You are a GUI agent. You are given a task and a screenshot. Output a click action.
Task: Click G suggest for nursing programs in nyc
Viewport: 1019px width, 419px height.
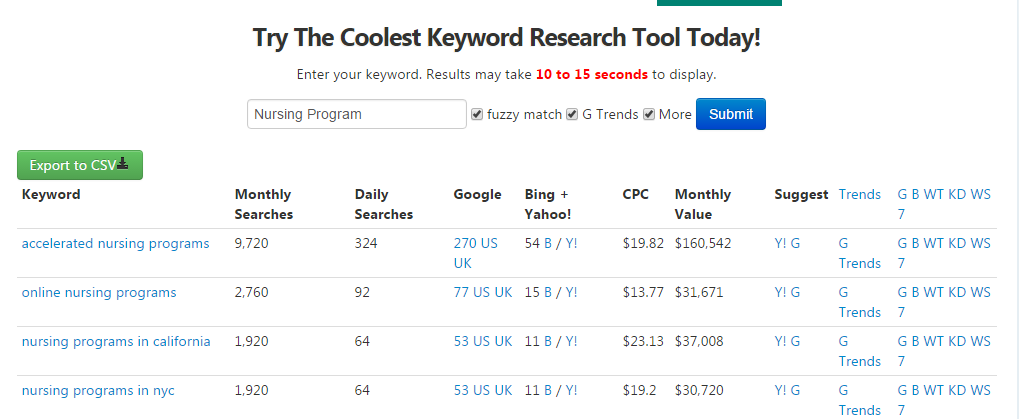(x=795, y=390)
